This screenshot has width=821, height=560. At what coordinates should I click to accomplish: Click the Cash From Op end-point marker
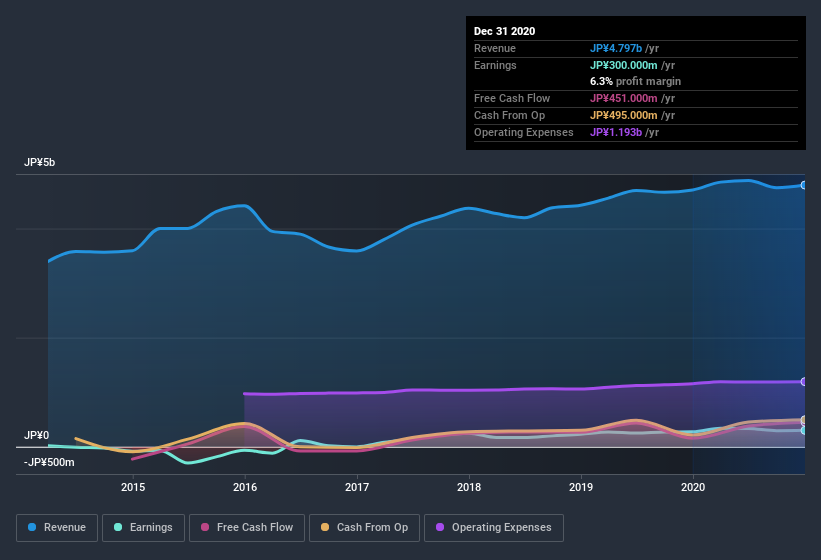(x=804, y=420)
